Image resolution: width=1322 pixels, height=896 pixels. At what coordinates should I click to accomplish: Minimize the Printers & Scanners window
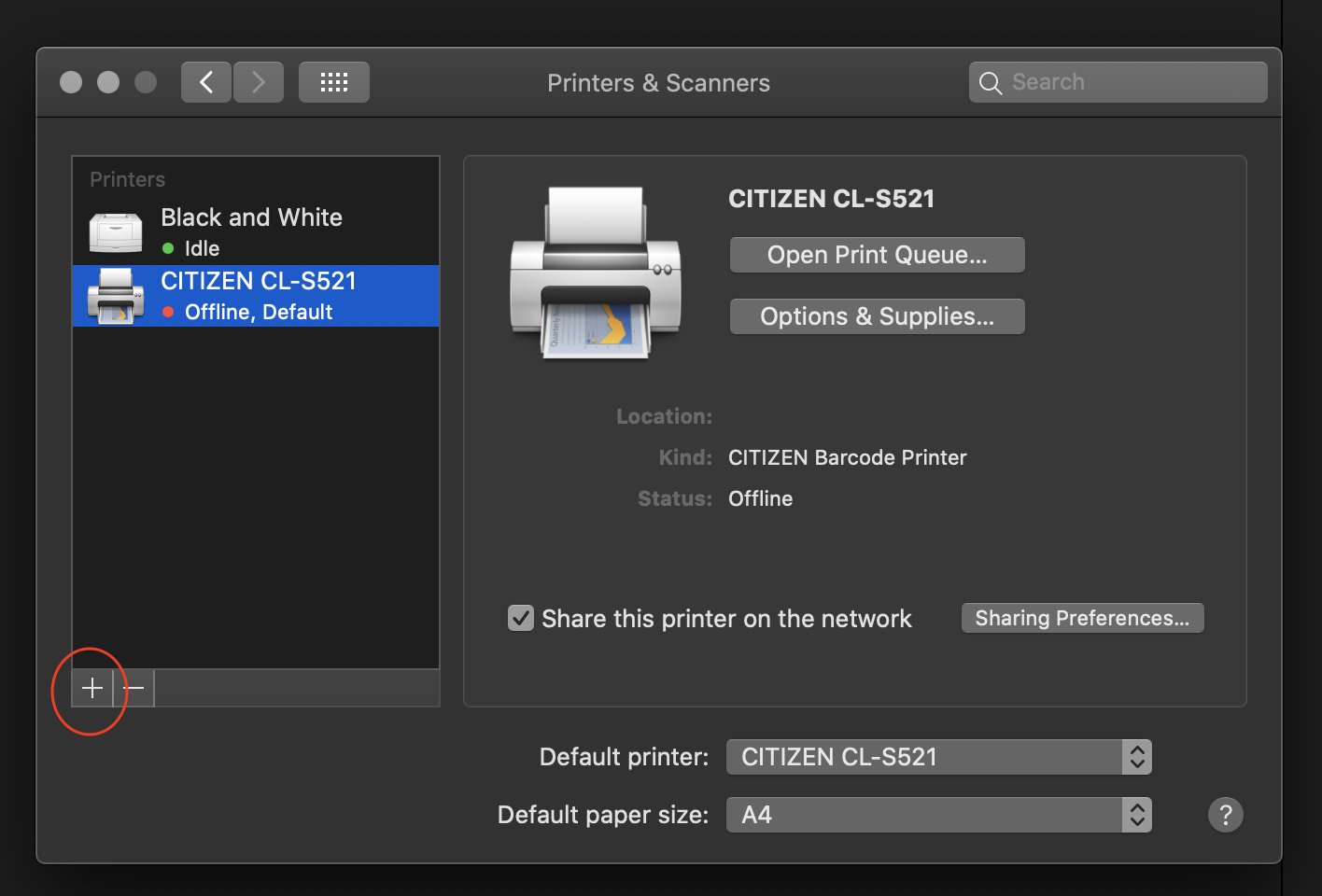(x=108, y=82)
